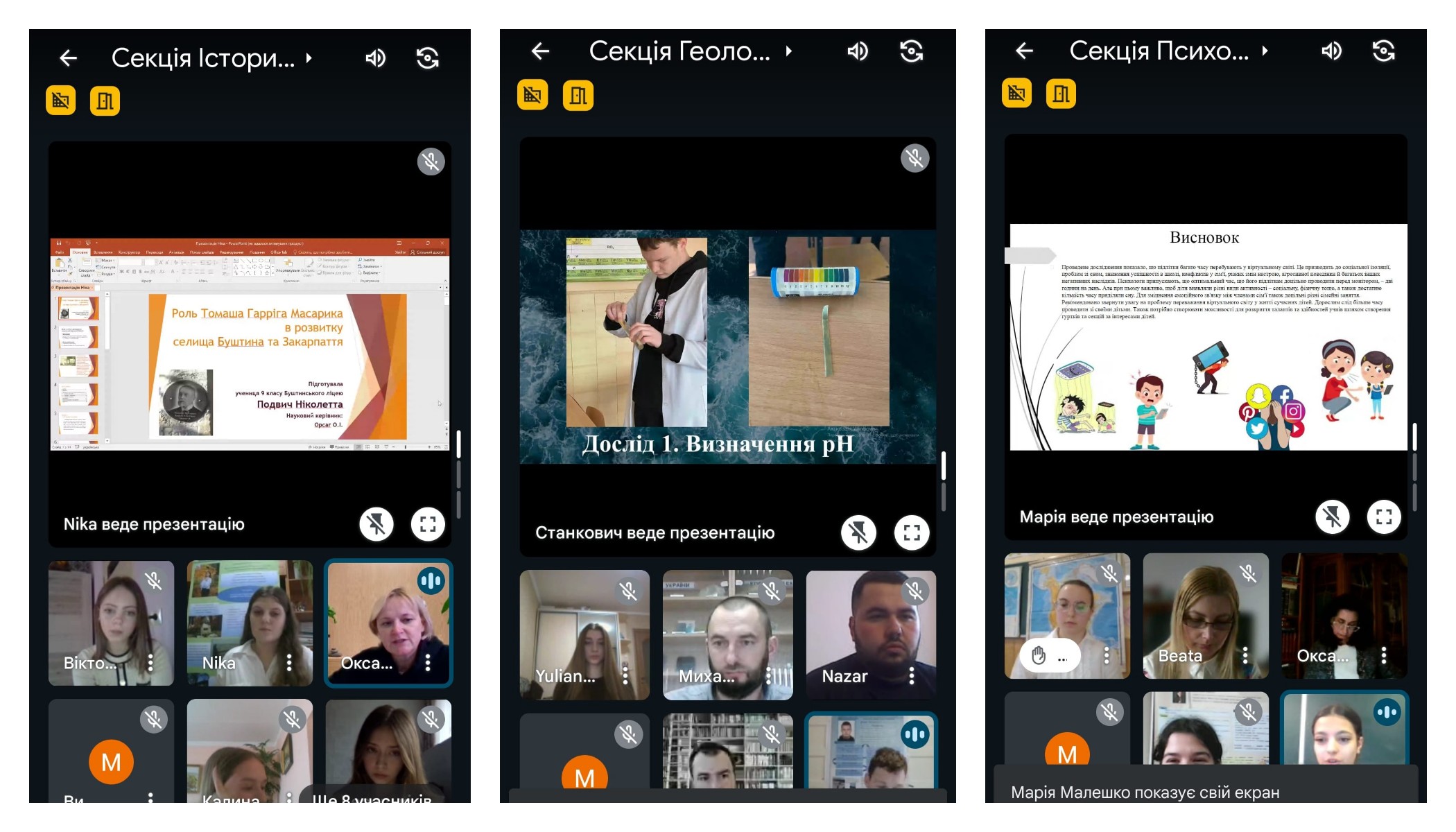Click second yellow extension icon in Істори... meeting
Screen dimensions: 1456x832
tap(105, 101)
